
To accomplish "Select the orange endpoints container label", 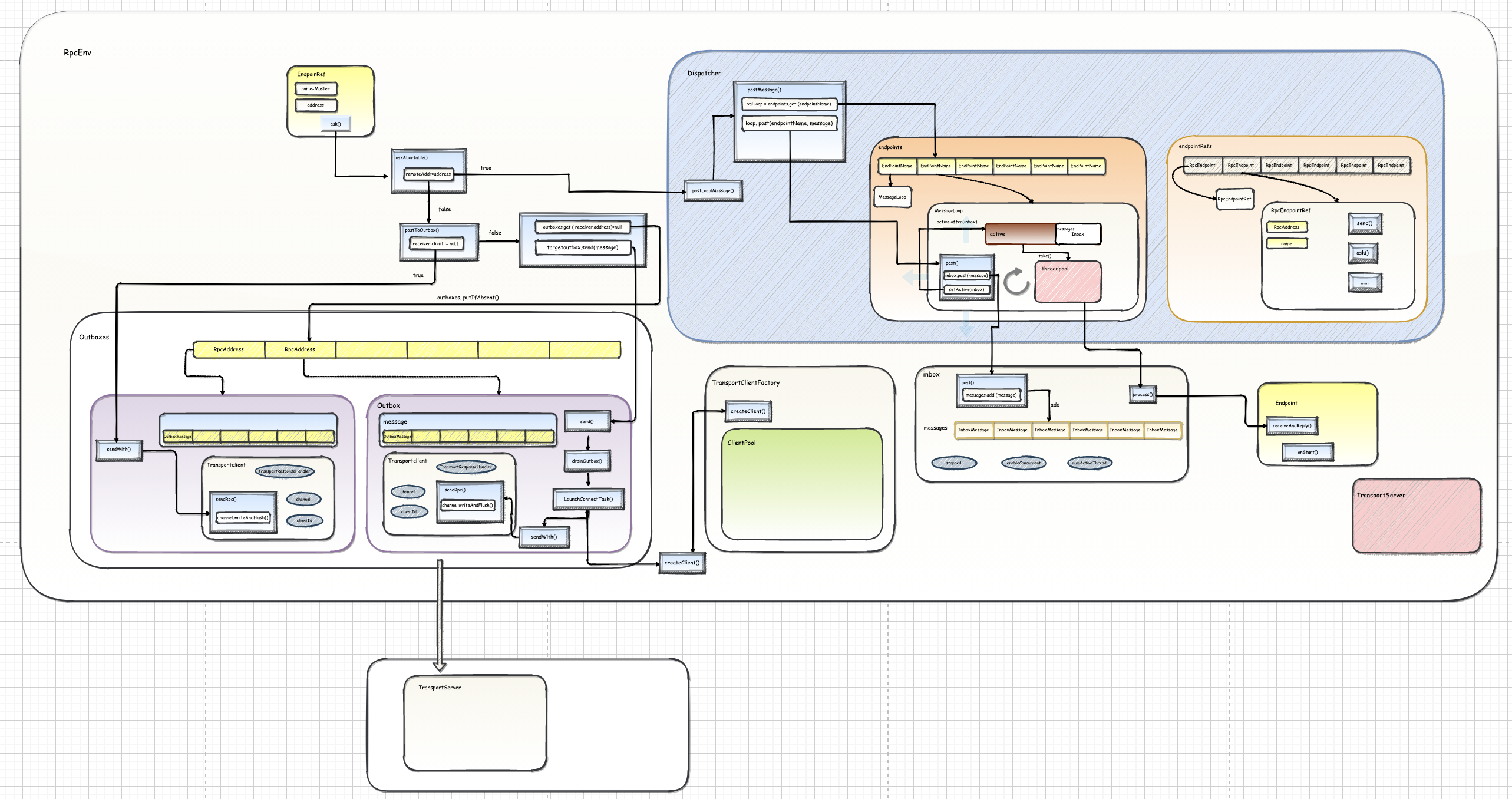I will (890, 147).
